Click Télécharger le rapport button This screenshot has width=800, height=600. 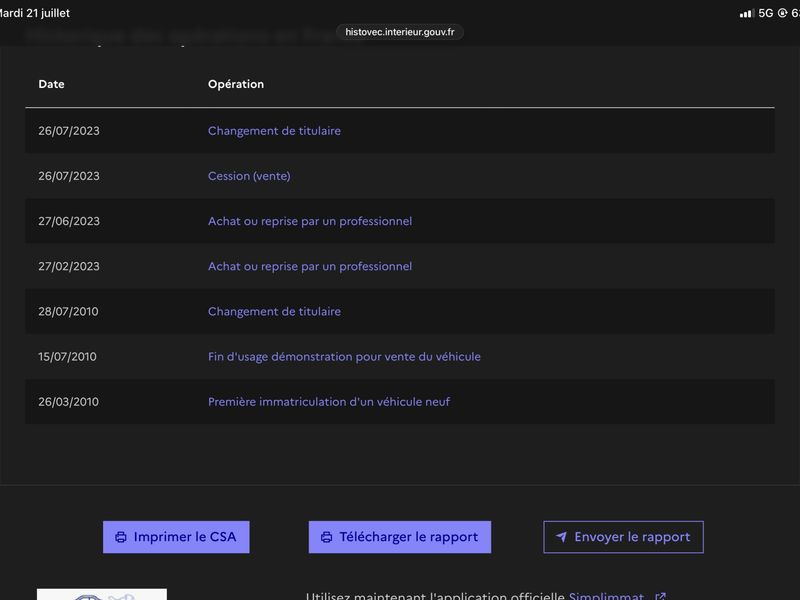(399, 537)
